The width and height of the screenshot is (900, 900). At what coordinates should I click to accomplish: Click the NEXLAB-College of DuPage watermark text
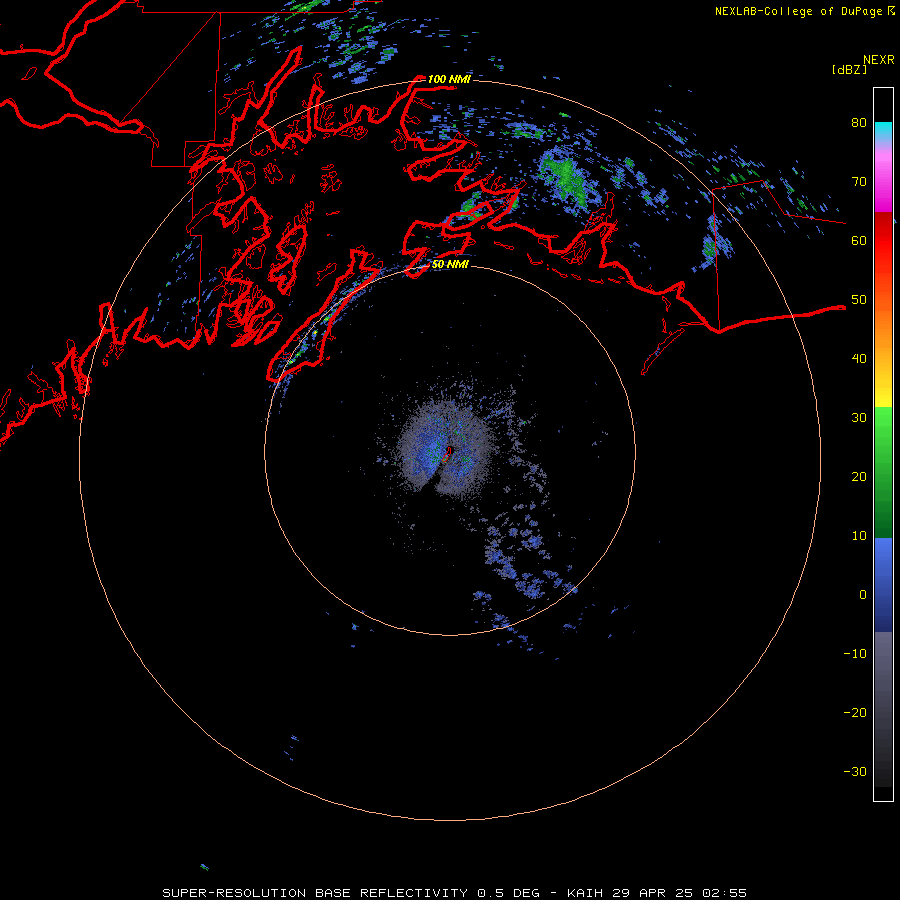798,11
